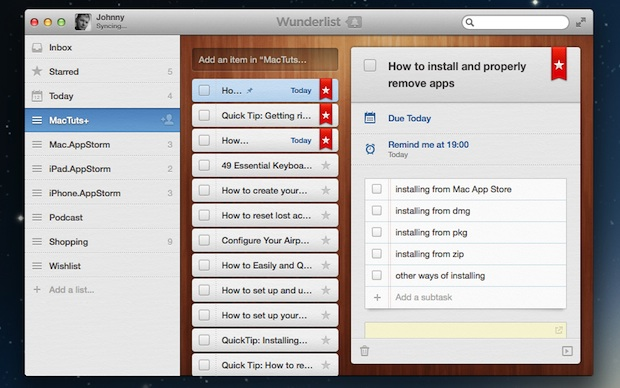620x388 pixels.
Task: Star the 'QuickTip: Installing…' task
Action: pyautogui.click(x=326, y=340)
